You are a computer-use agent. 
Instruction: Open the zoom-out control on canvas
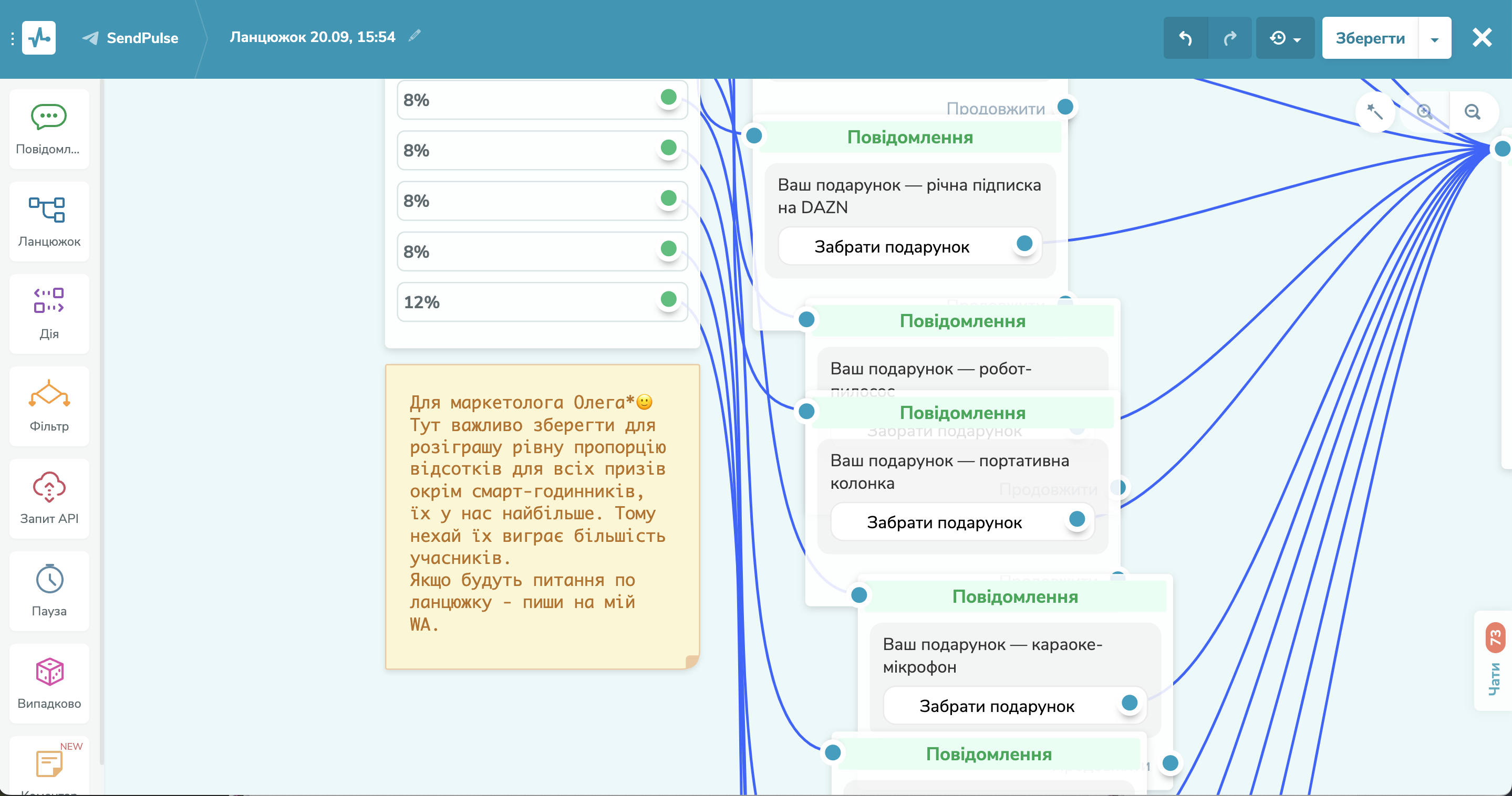coord(1473,111)
